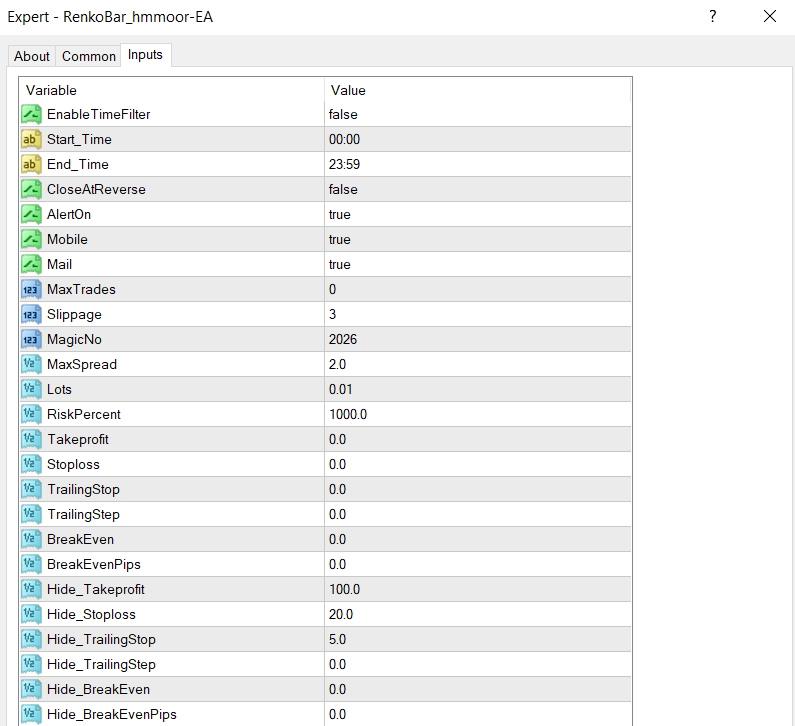Click the integer icon beside MaxTrades
This screenshot has height=726, width=795.
tap(31, 289)
